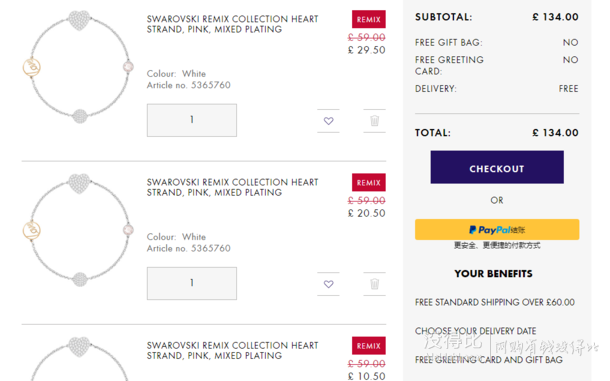Edit quantity field of first bracelet
Viewport: 610px width, 381px height.
coord(192,120)
